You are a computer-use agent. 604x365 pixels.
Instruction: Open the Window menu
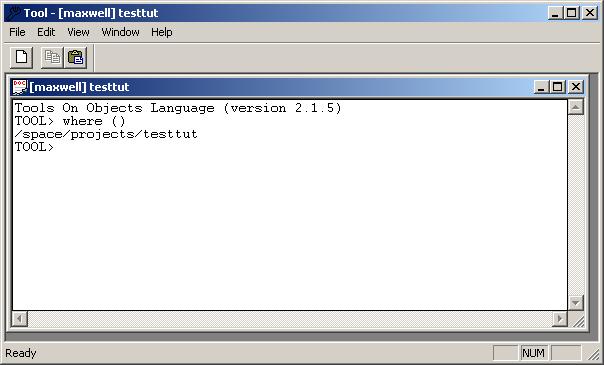[x=120, y=32]
